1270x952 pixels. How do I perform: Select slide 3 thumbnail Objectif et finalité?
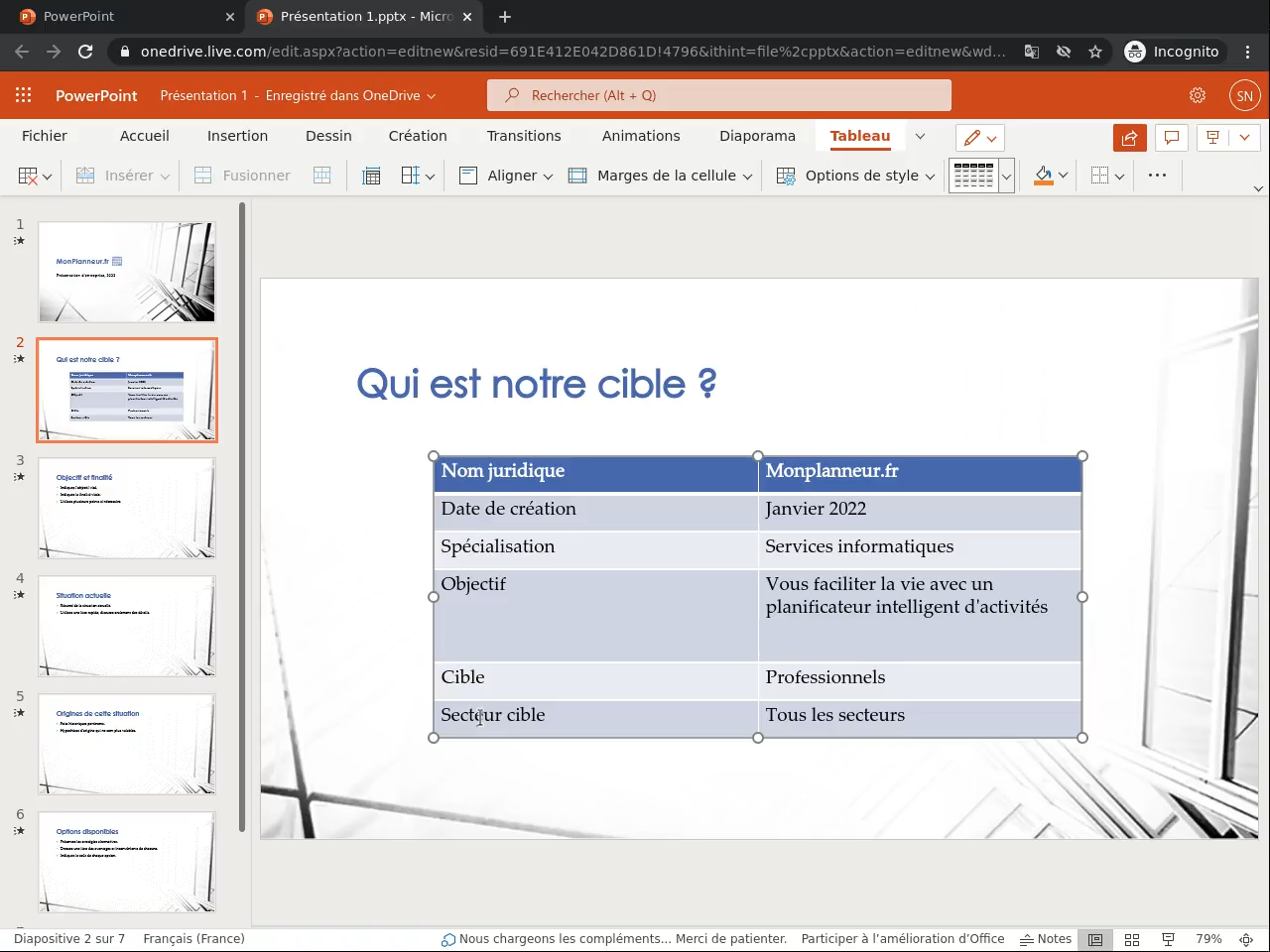tap(127, 508)
